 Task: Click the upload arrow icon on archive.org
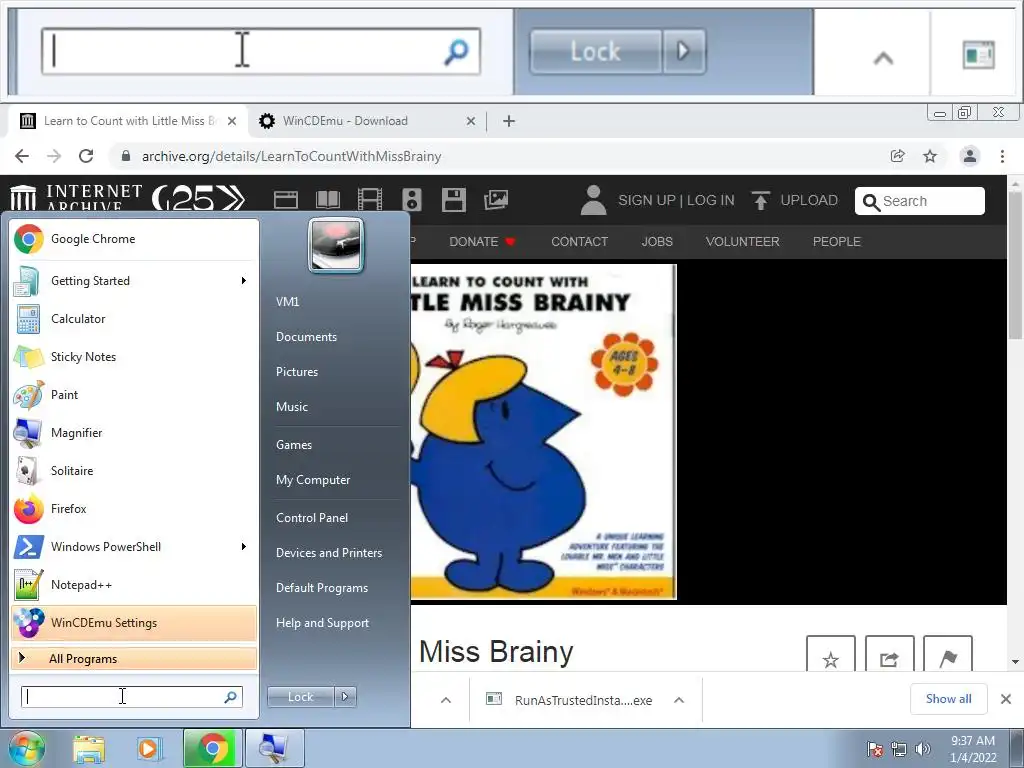pyautogui.click(x=760, y=200)
